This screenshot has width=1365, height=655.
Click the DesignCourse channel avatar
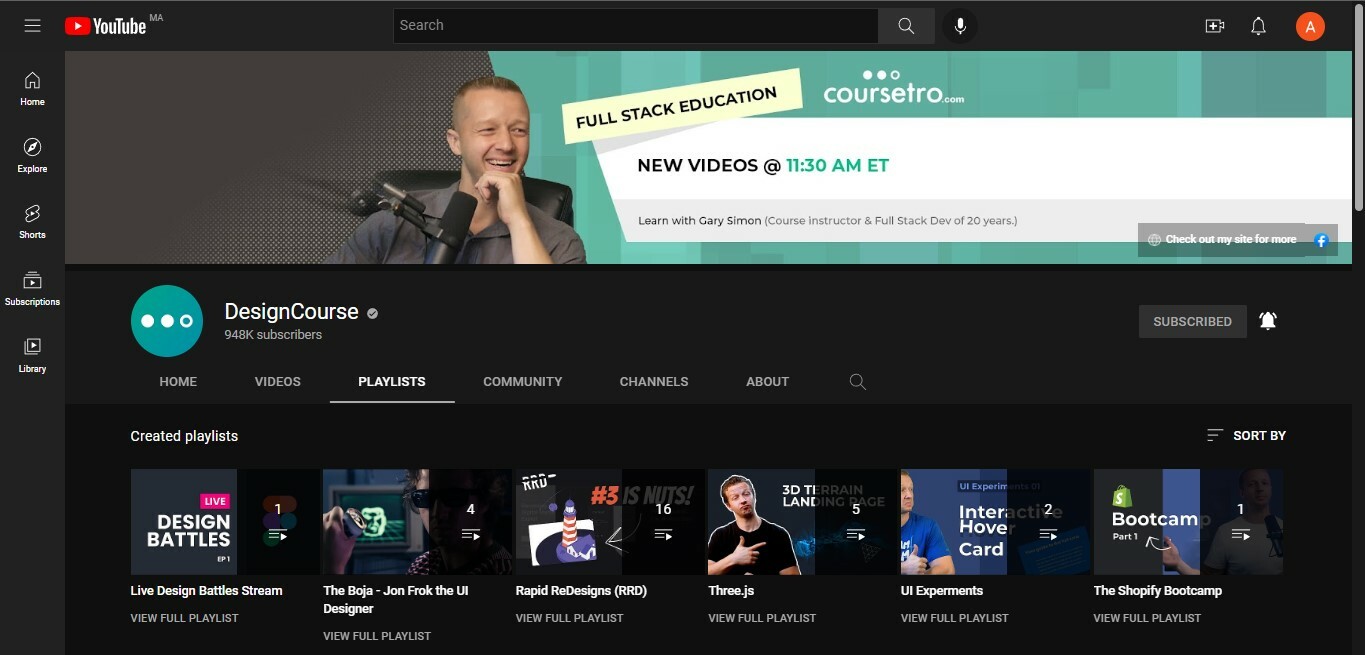(x=167, y=321)
